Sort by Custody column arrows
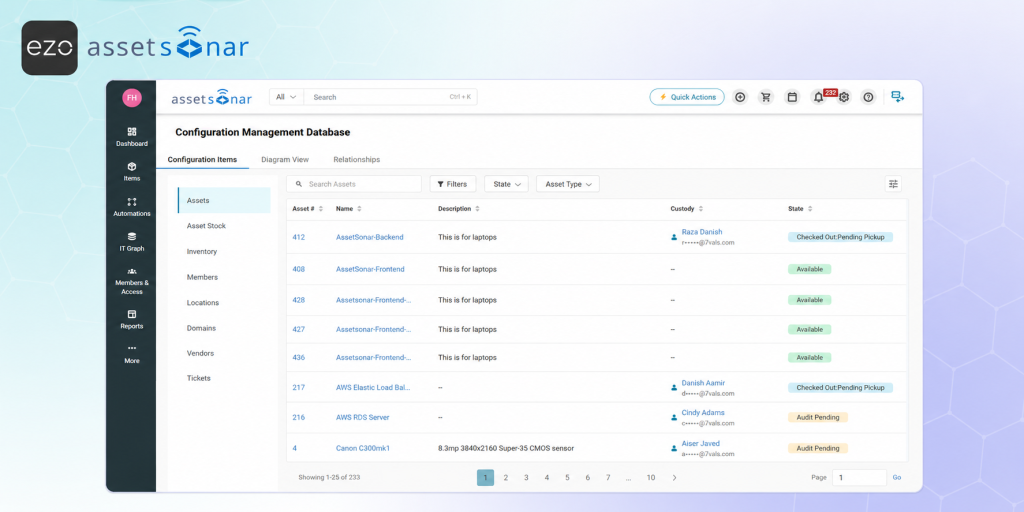Viewport: 1024px width, 512px height. pyautogui.click(x=701, y=209)
